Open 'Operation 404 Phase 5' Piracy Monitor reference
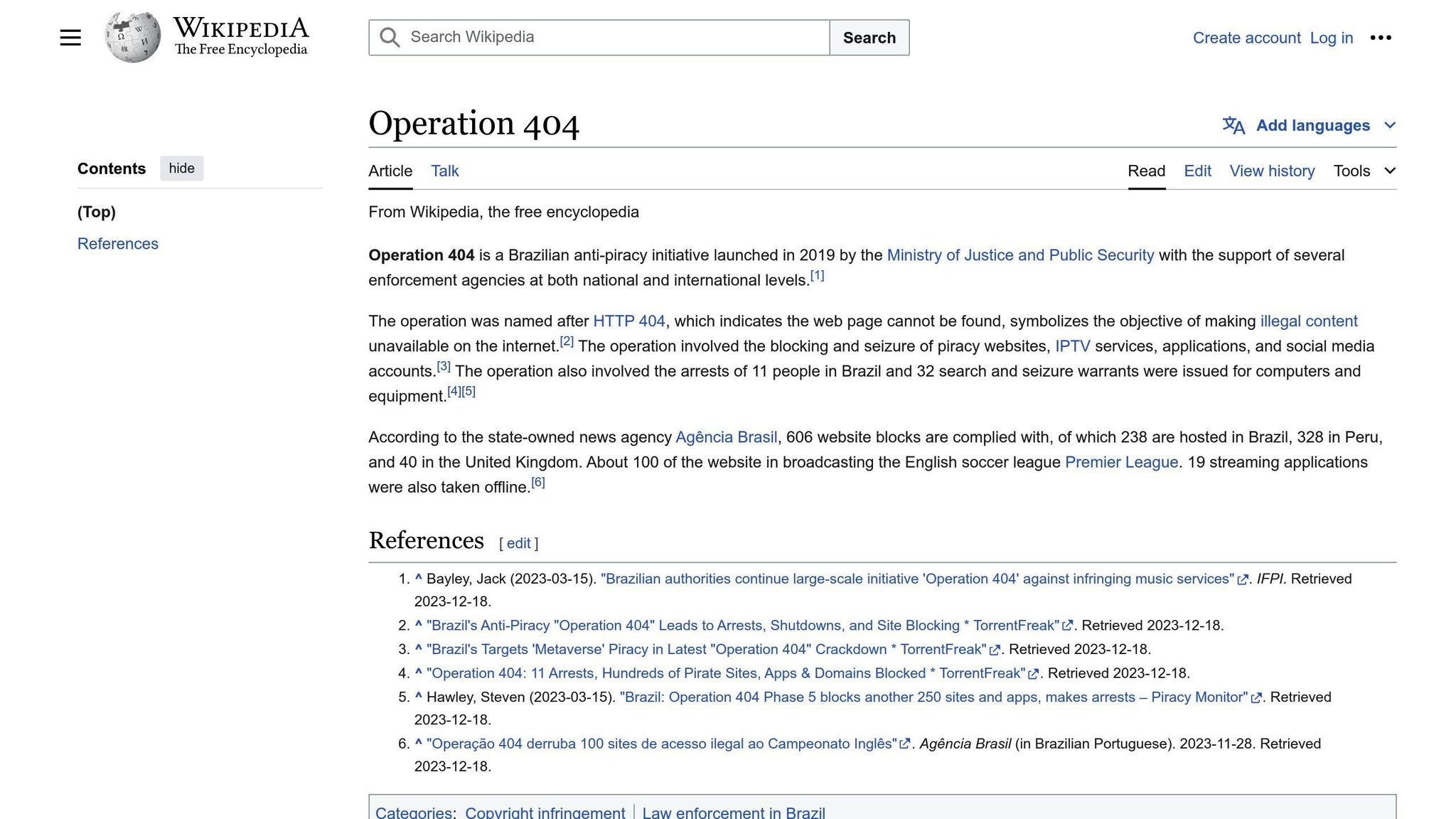The width and height of the screenshot is (1456, 819). [933, 697]
